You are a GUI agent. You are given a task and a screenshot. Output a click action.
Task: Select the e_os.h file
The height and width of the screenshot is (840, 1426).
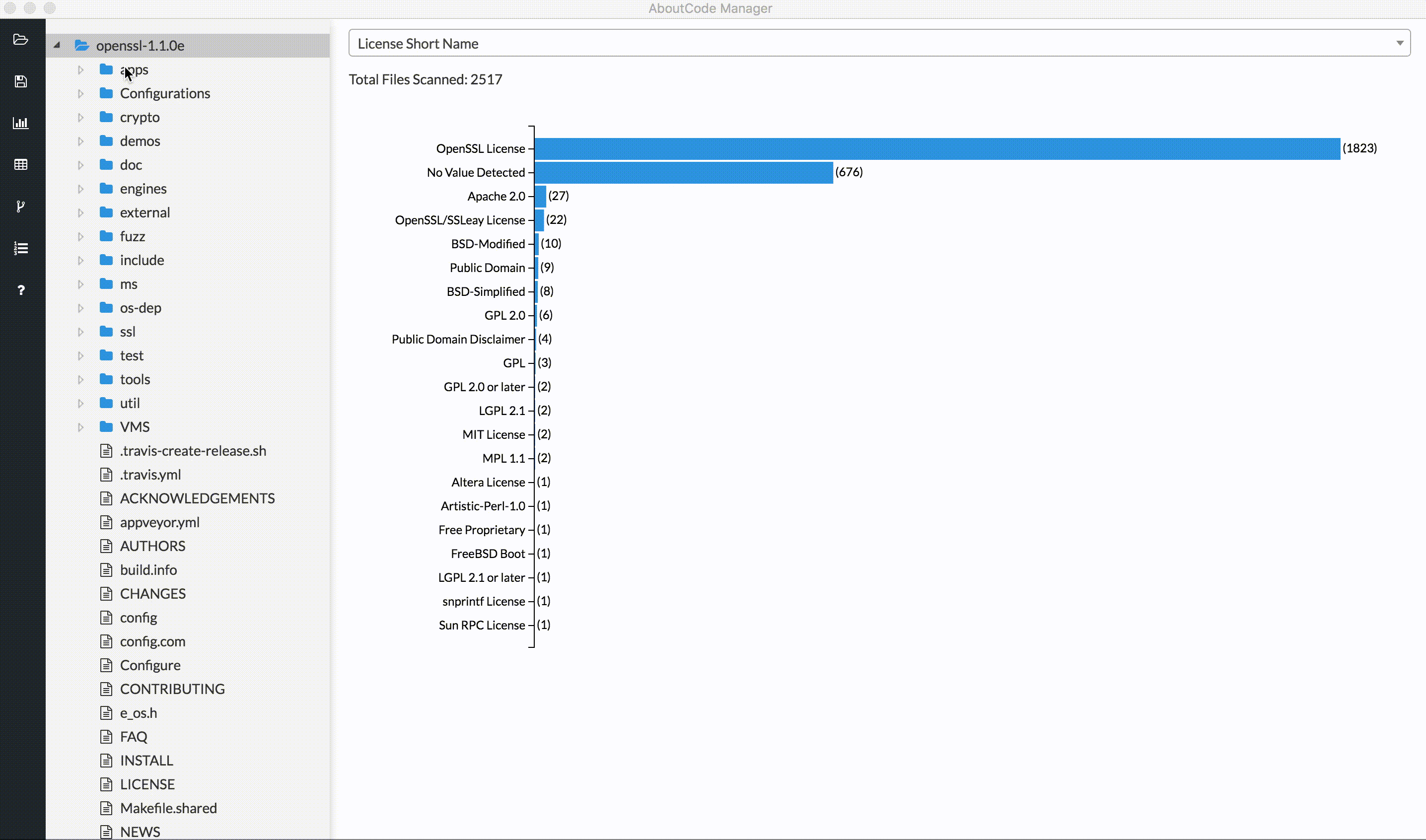(138, 712)
